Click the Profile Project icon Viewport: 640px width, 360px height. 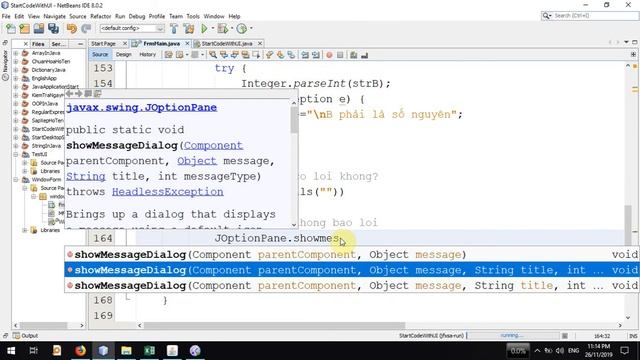tap(242, 29)
